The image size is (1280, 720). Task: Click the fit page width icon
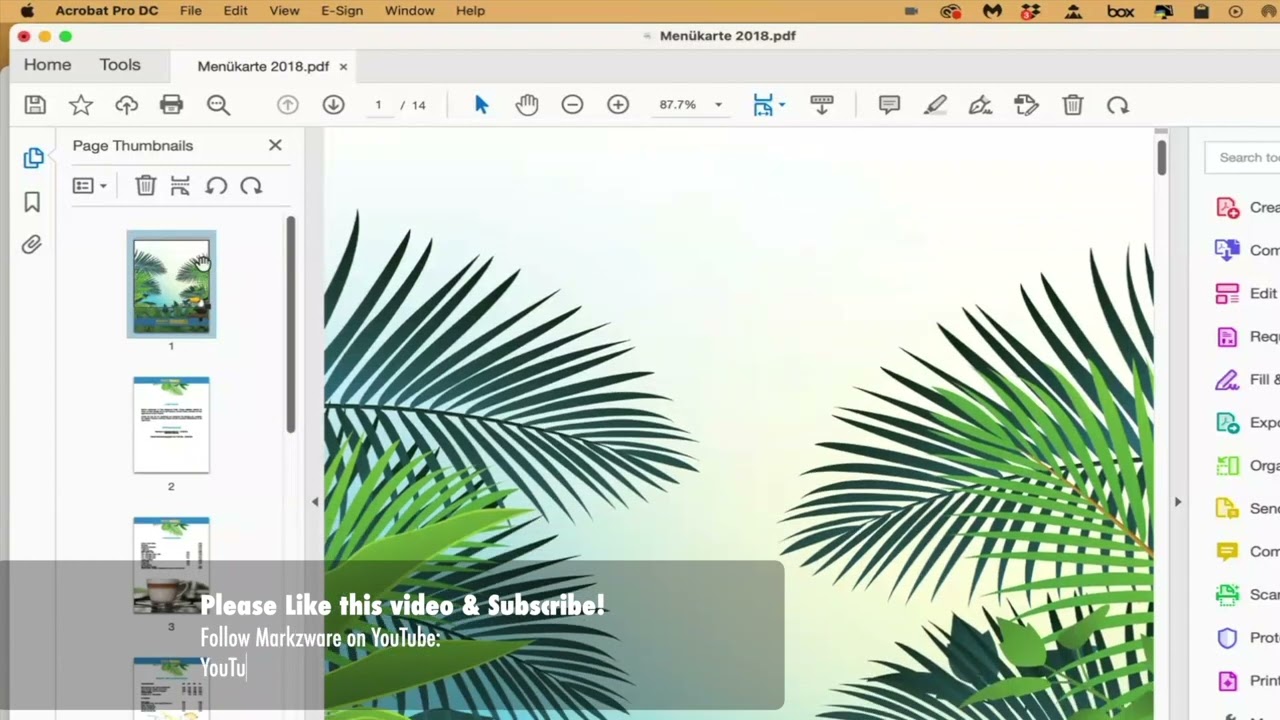pos(763,105)
